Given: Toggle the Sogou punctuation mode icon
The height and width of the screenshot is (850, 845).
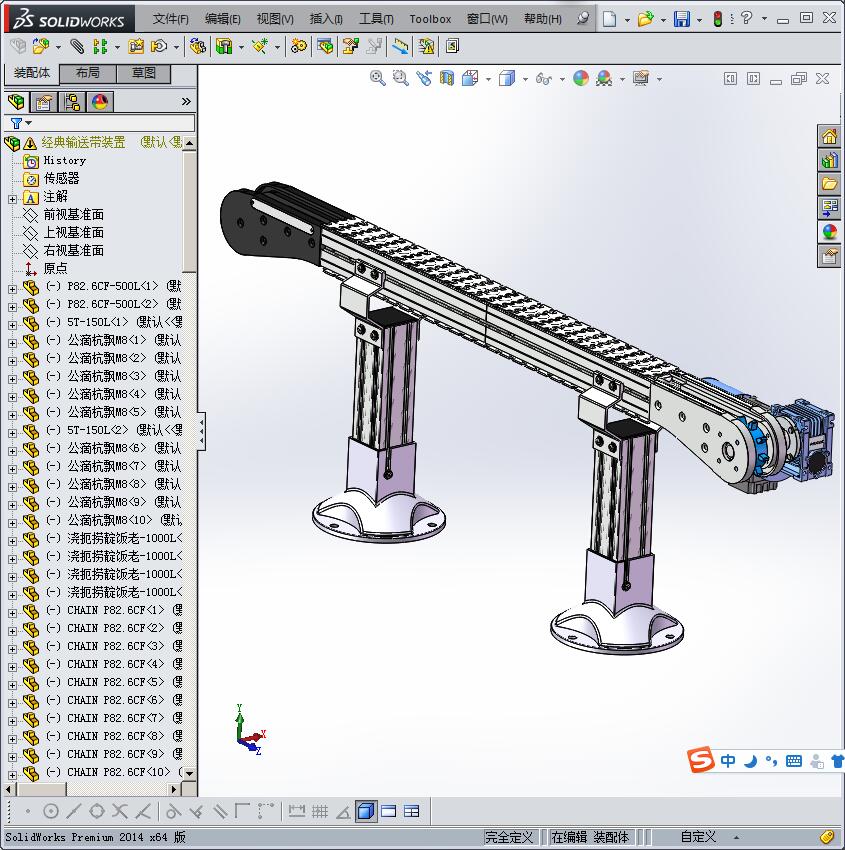Looking at the screenshot, I should click(771, 762).
